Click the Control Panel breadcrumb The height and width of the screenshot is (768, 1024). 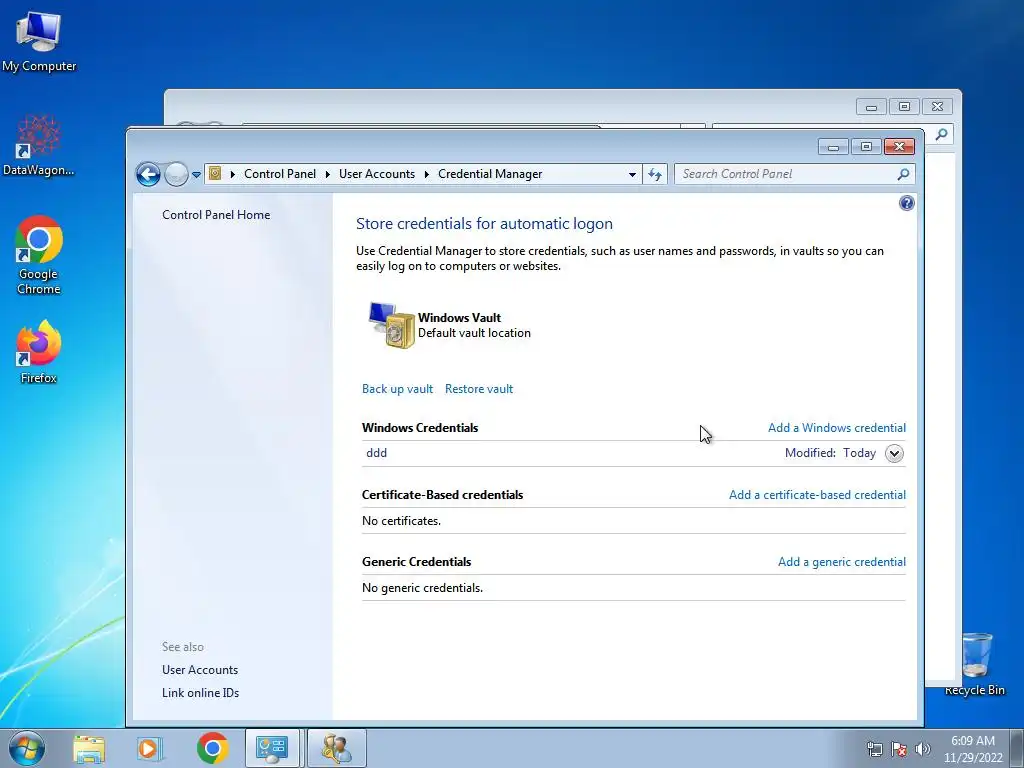tap(280, 174)
